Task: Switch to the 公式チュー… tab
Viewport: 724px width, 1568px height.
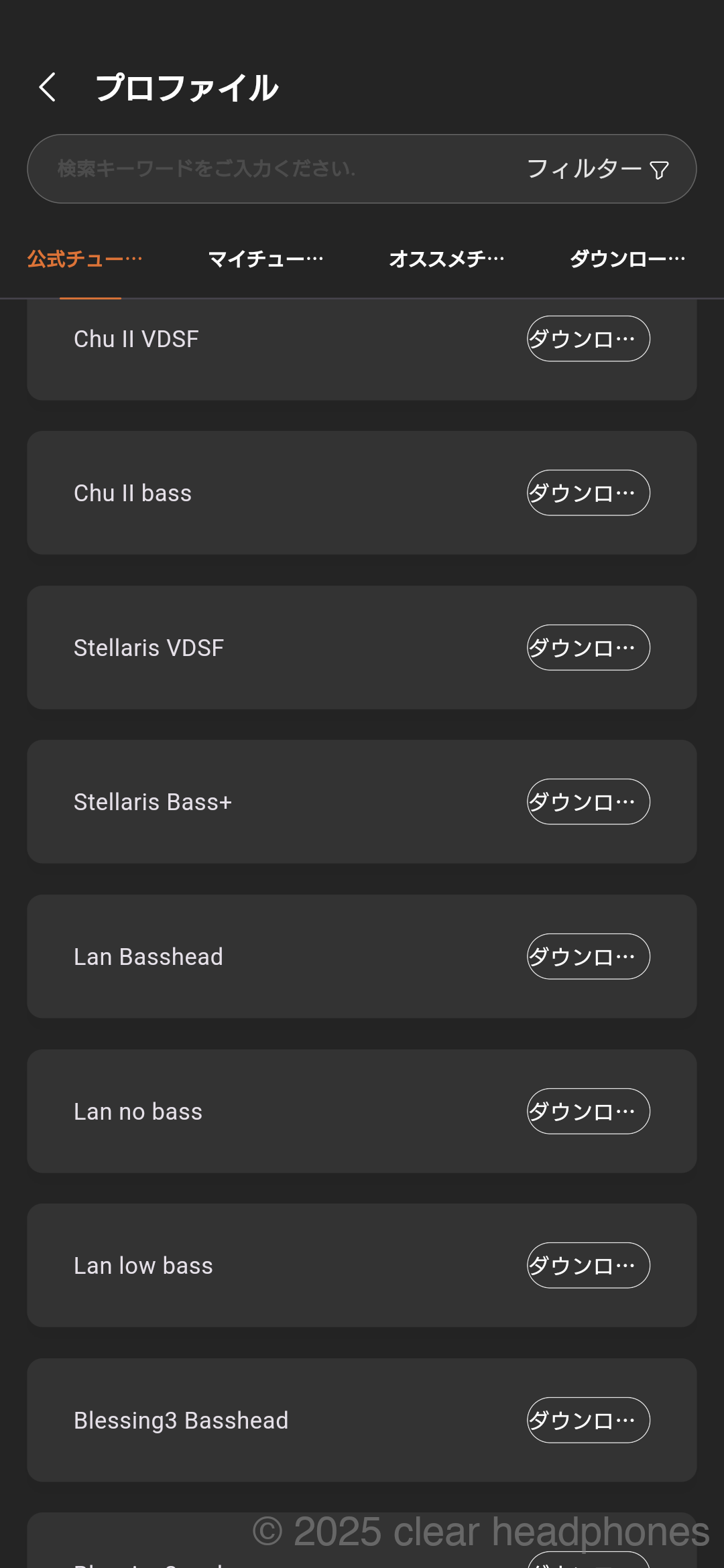Action: [85, 259]
